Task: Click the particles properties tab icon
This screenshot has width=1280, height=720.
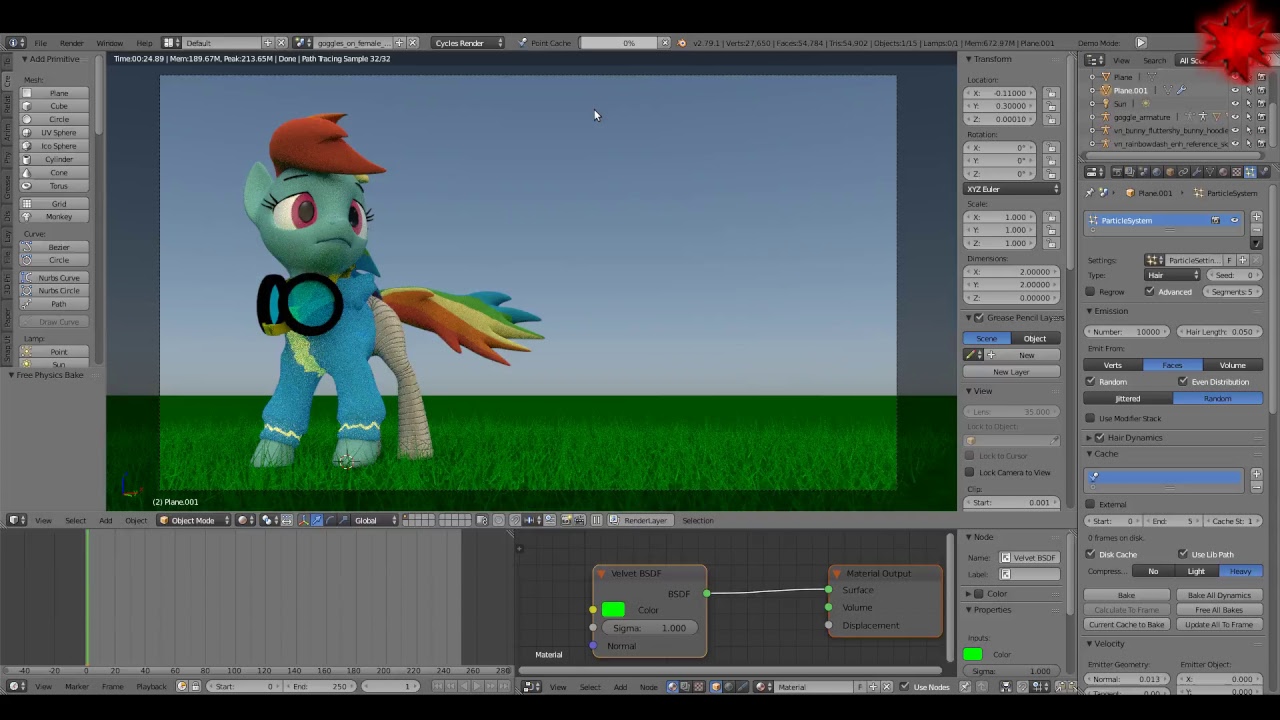Action: [x=1250, y=172]
